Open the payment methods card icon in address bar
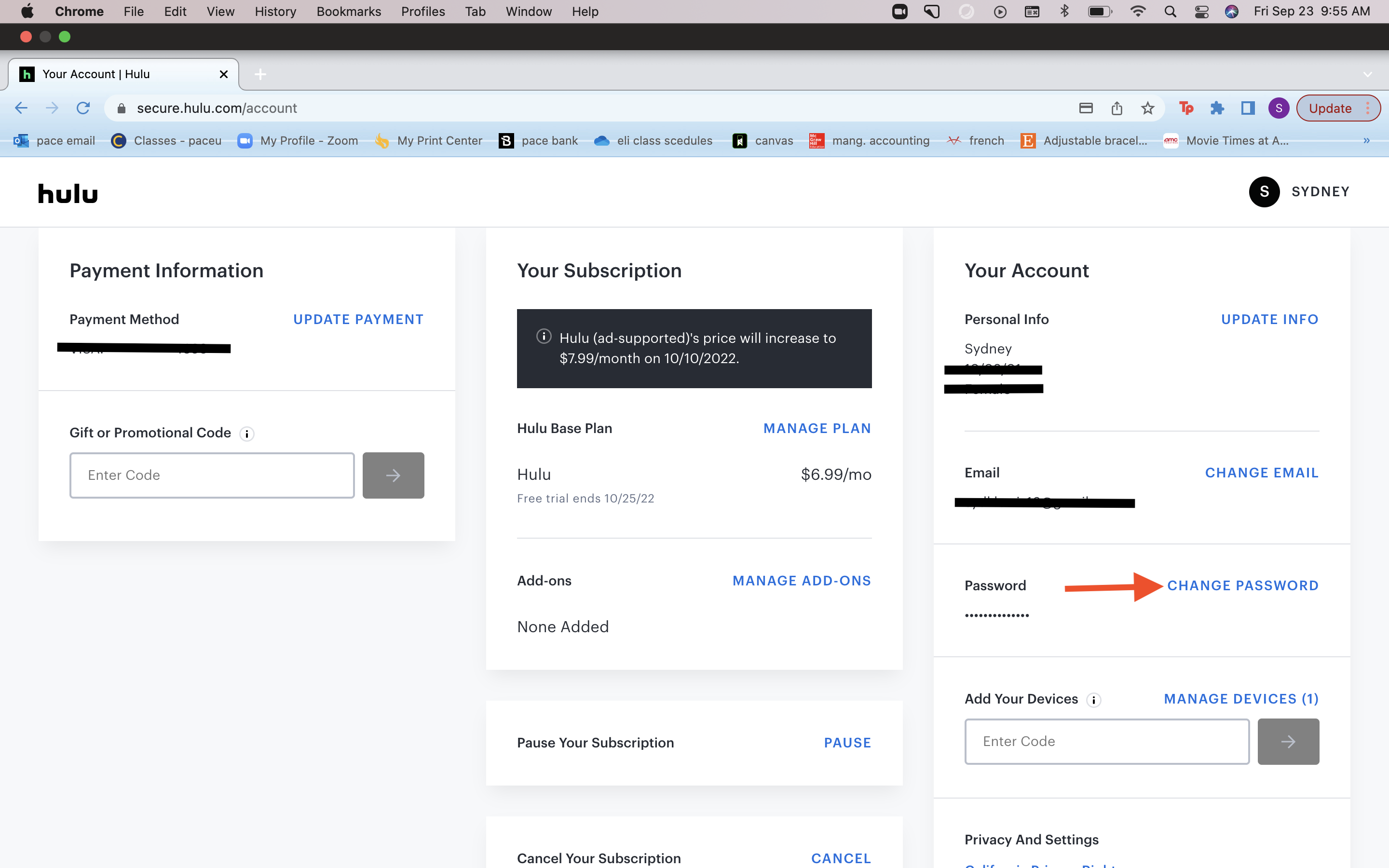Screen dimensions: 1389x868 click(x=1085, y=108)
